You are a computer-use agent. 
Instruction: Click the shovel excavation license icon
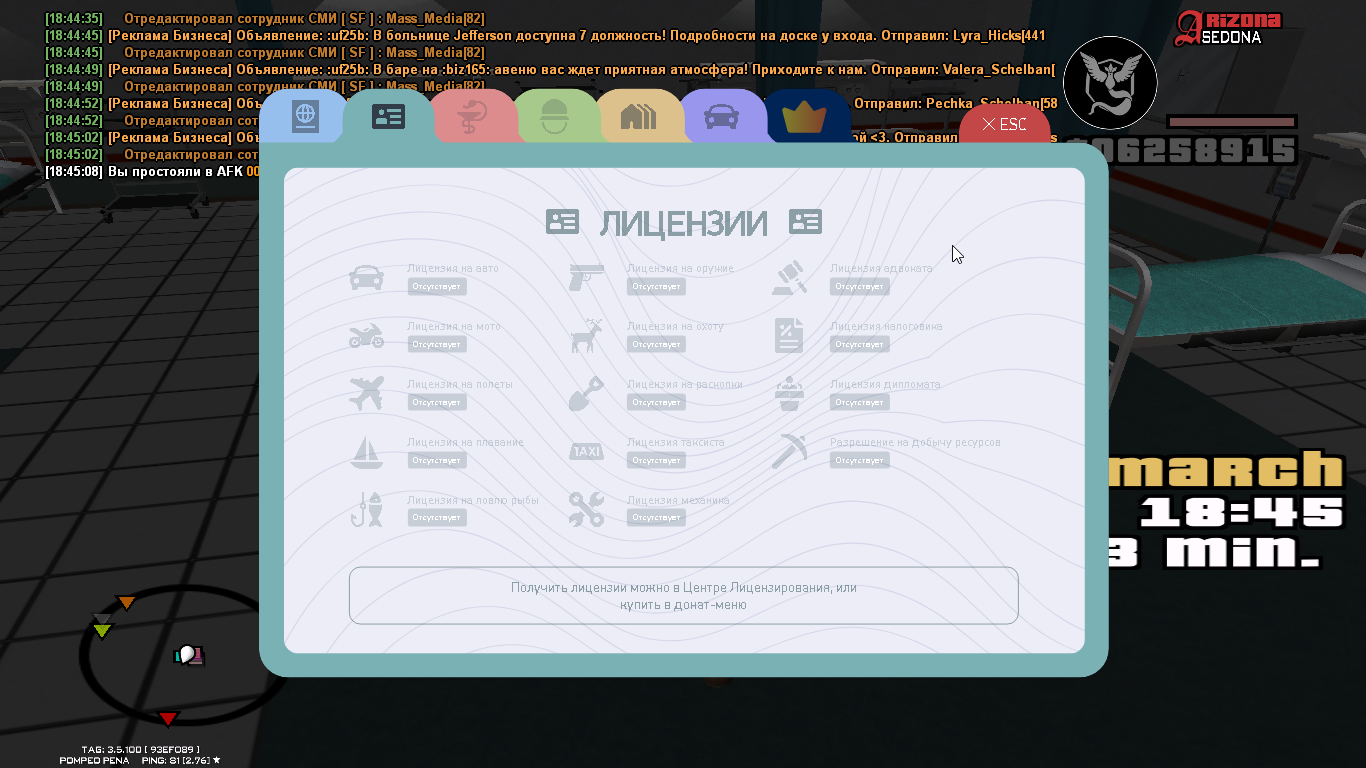(587, 394)
